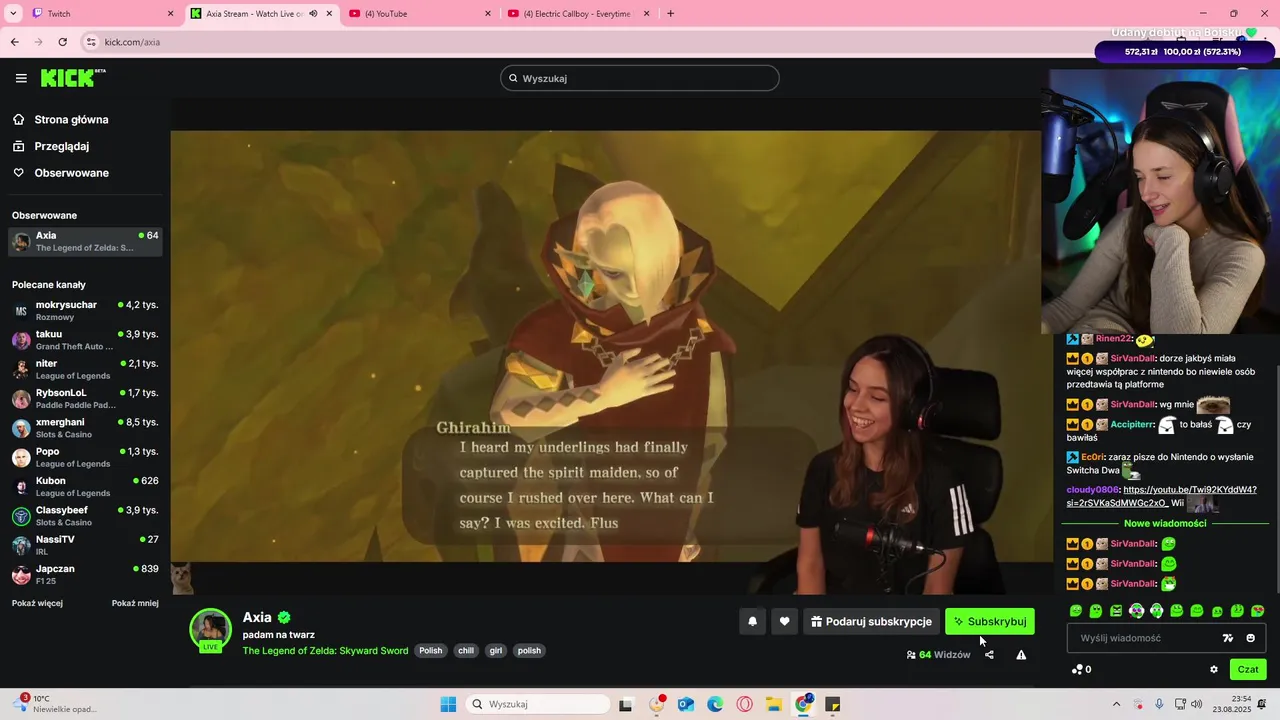Viewport: 1280px width, 720px height.
Task: Open Obserwowane in sidebar
Action: [71, 173]
